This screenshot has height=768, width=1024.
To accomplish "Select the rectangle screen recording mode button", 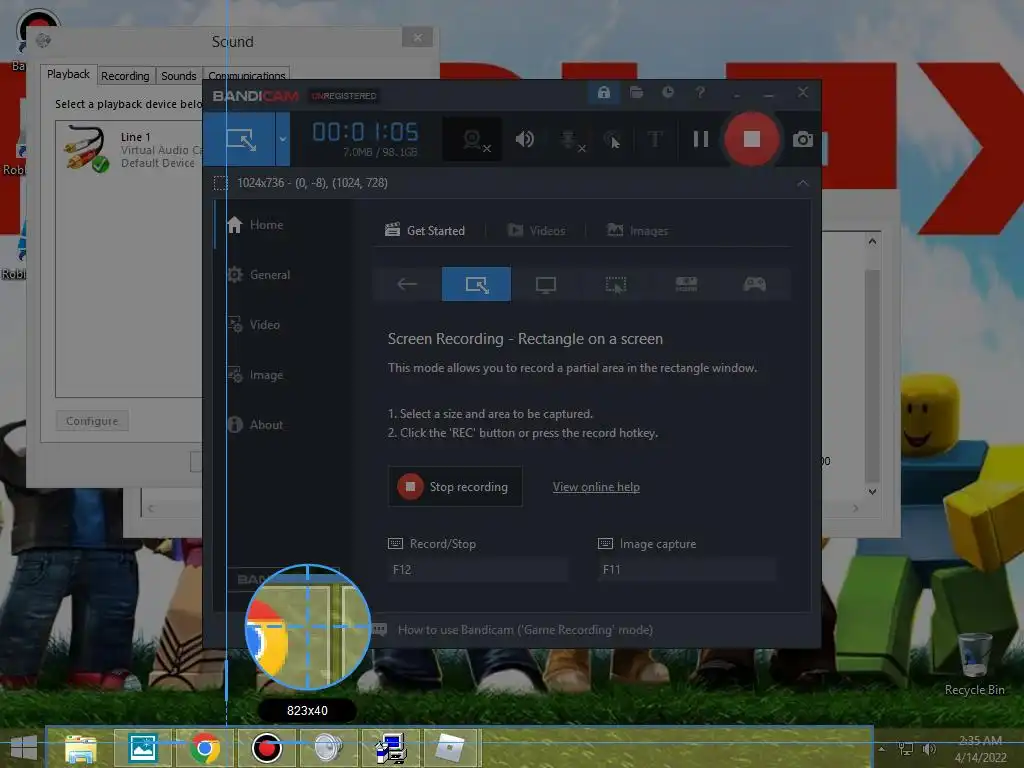I will (x=241, y=139).
